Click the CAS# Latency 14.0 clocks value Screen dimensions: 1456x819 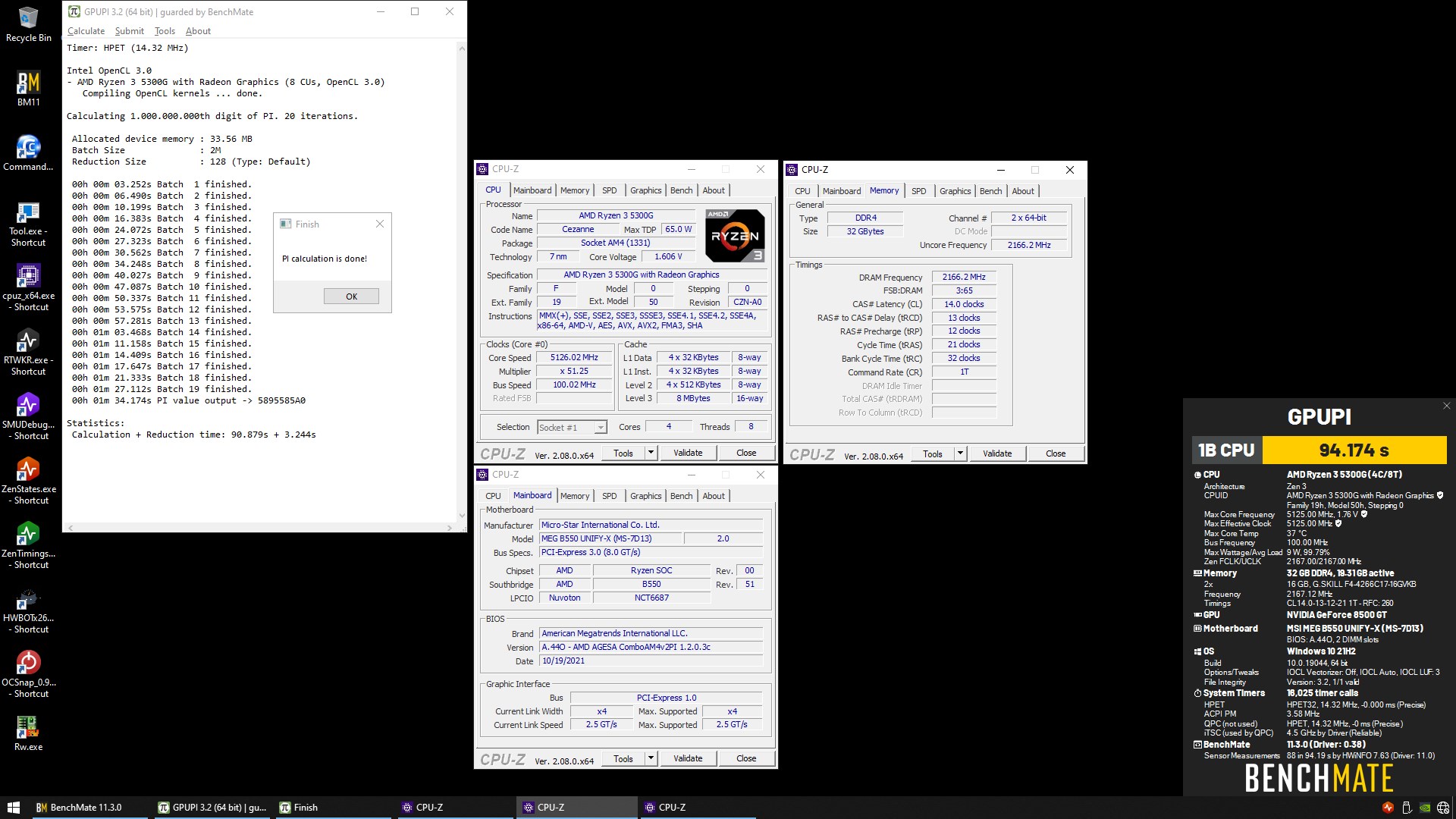[964, 304]
